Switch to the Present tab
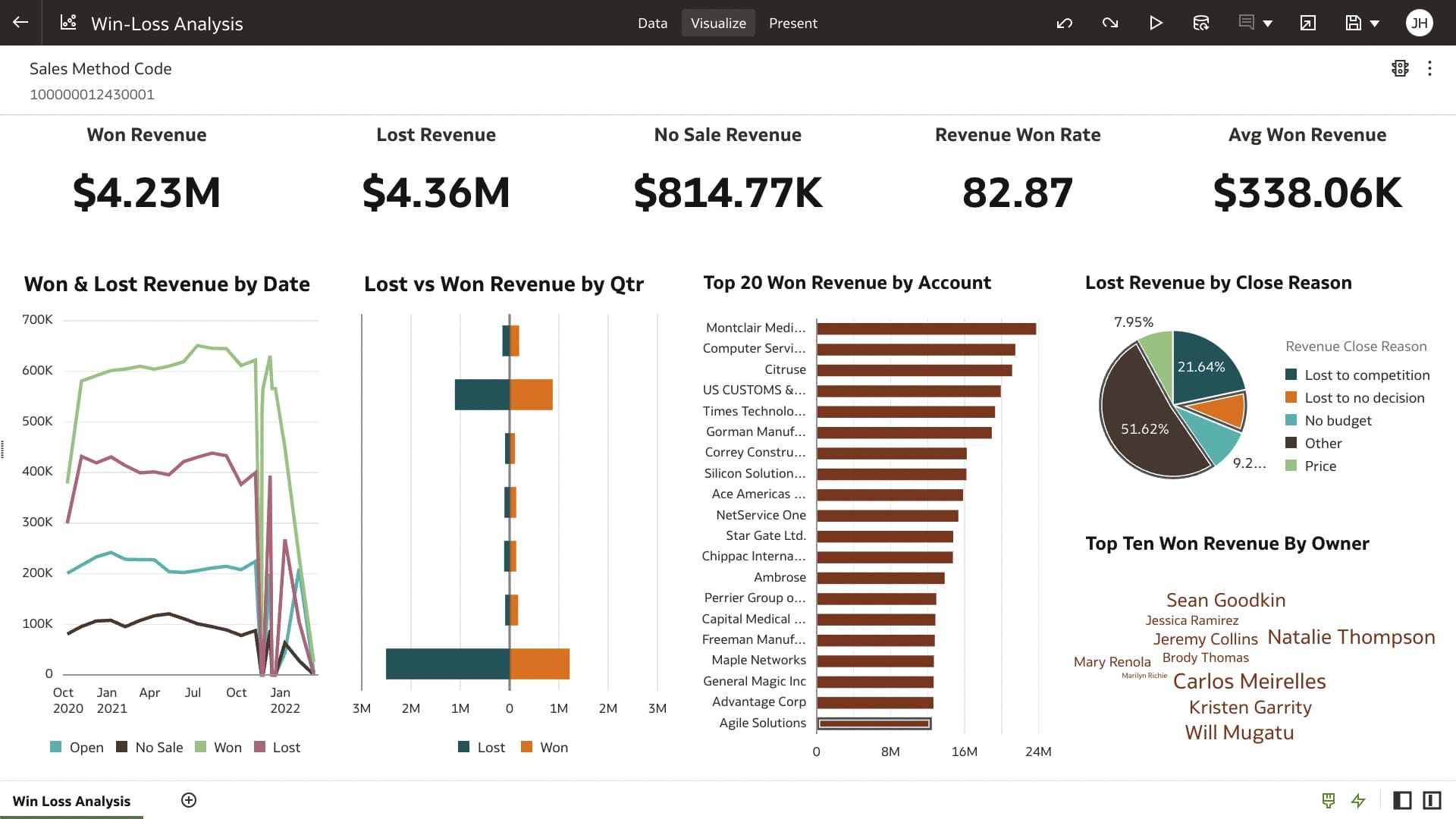 (793, 23)
